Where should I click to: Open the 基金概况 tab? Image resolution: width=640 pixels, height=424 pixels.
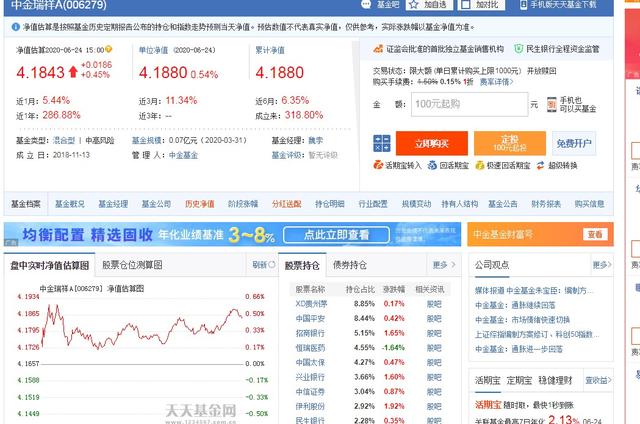click(x=70, y=204)
